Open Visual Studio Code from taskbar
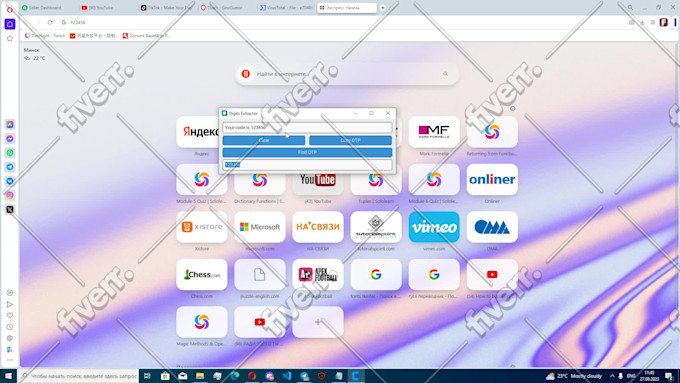Screen dimensions: 680x383 click(x=287, y=376)
